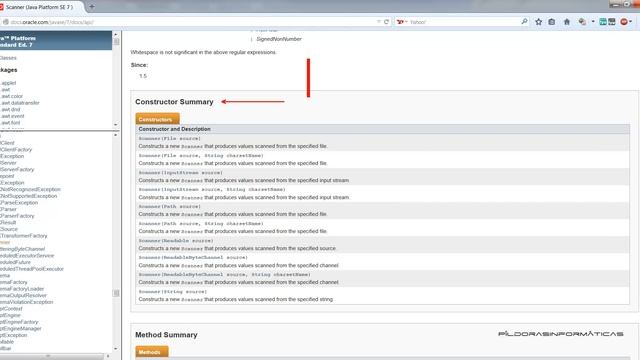Click the magnifier icon in the search box
The width and height of the screenshot is (640, 360).
click(524, 22)
